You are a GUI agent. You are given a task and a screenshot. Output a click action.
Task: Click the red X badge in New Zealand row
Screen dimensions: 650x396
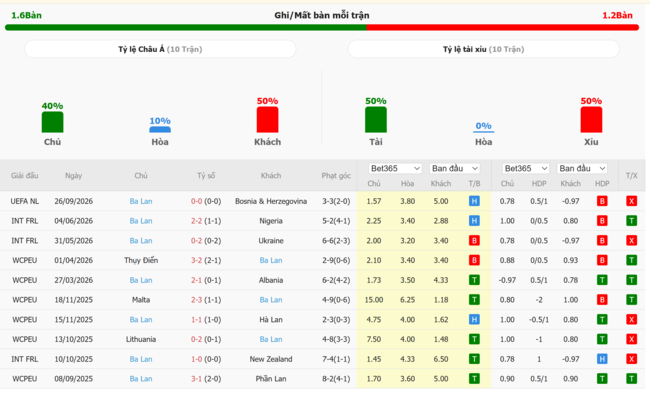coord(631,359)
